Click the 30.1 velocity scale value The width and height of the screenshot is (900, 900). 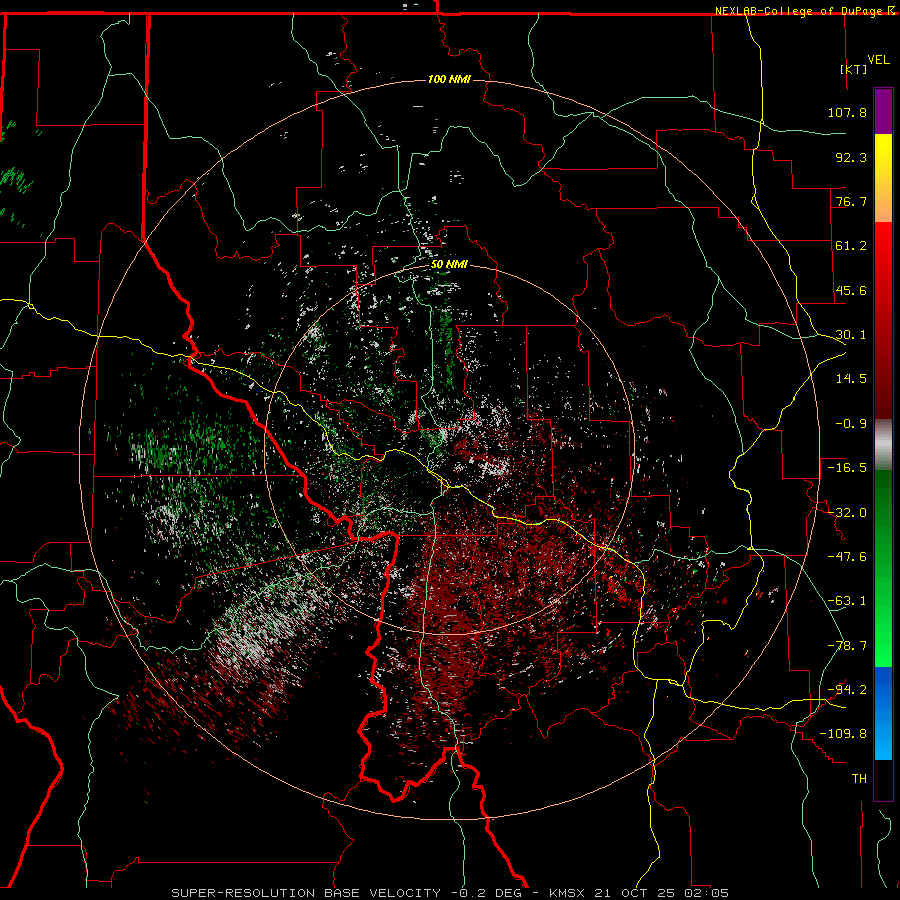pyautogui.click(x=851, y=335)
